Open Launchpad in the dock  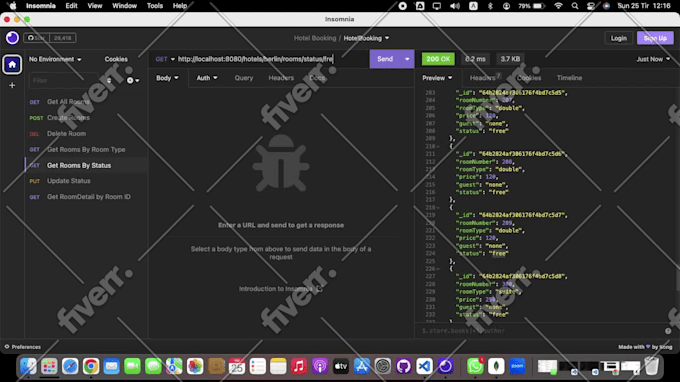pyautogui.click(x=49, y=366)
